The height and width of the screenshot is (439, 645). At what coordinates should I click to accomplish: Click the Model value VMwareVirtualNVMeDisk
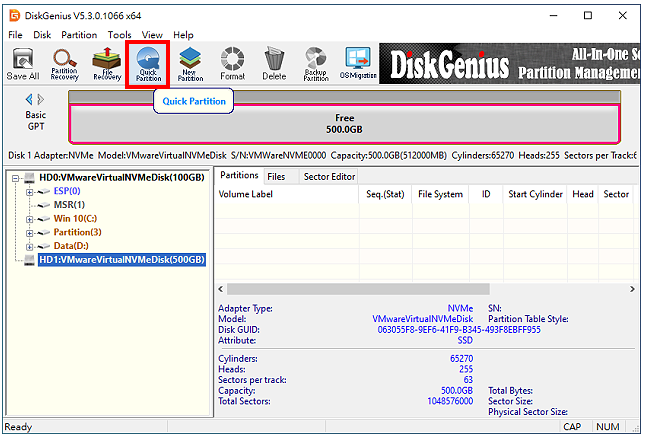click(423, 319)
